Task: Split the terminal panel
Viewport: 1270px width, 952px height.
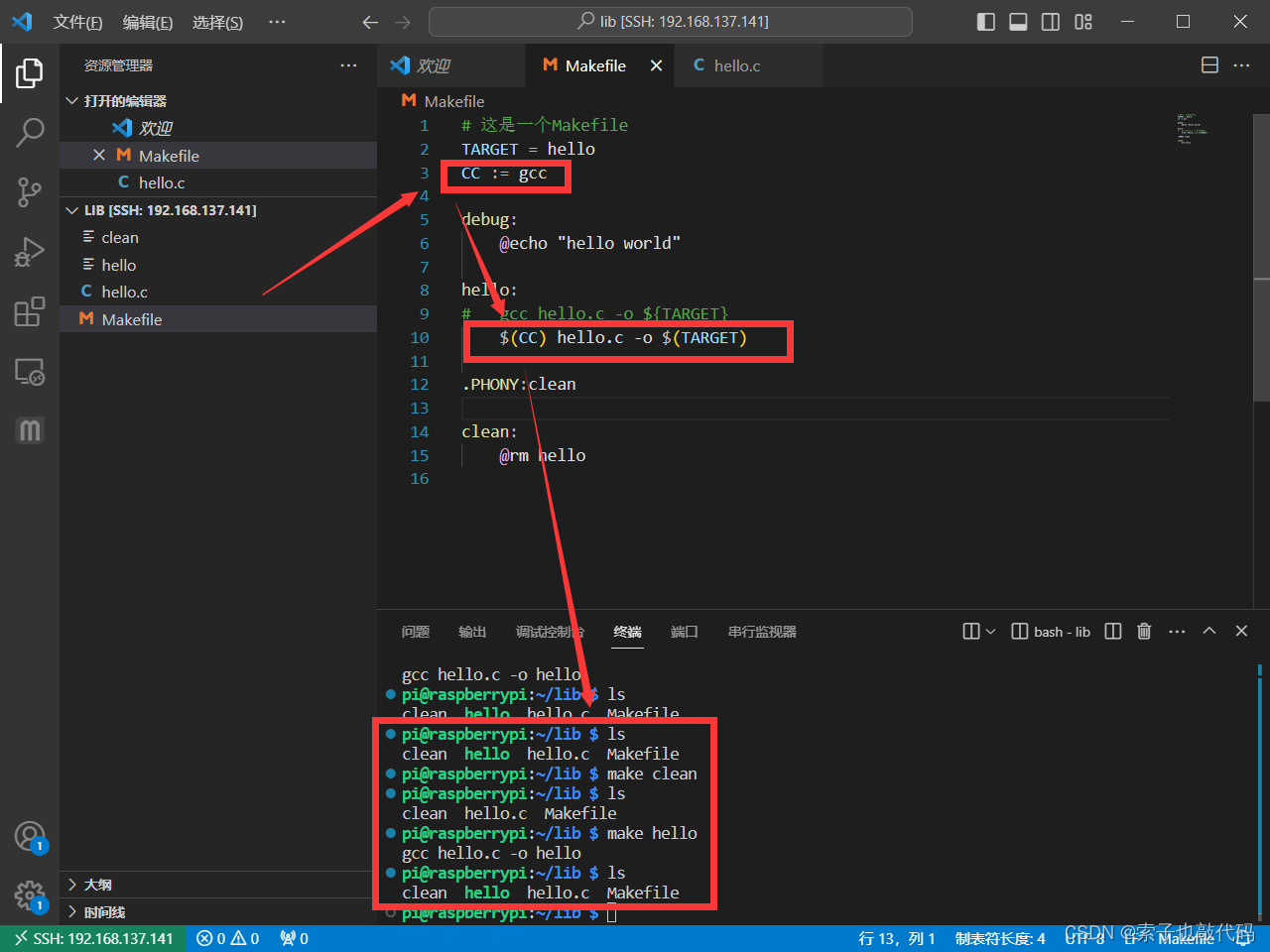Action: (x=1113, y=632)
